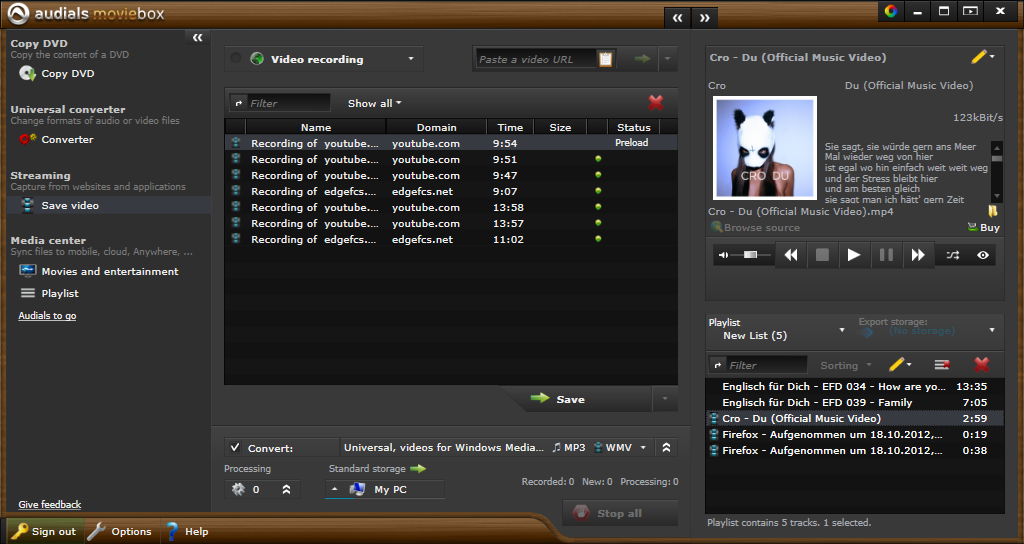Switch to compact player window mode
The image size is (1024, 544).
coord(970,11)
